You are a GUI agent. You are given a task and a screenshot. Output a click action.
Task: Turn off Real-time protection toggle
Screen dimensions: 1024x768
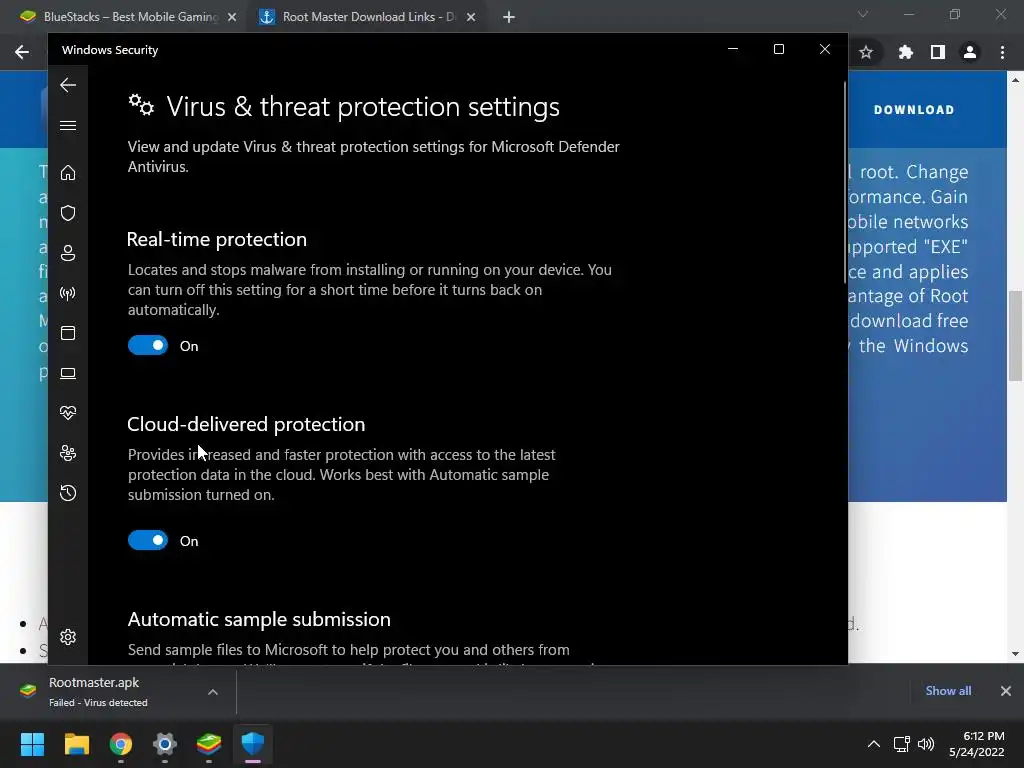[x=148, y=345]
